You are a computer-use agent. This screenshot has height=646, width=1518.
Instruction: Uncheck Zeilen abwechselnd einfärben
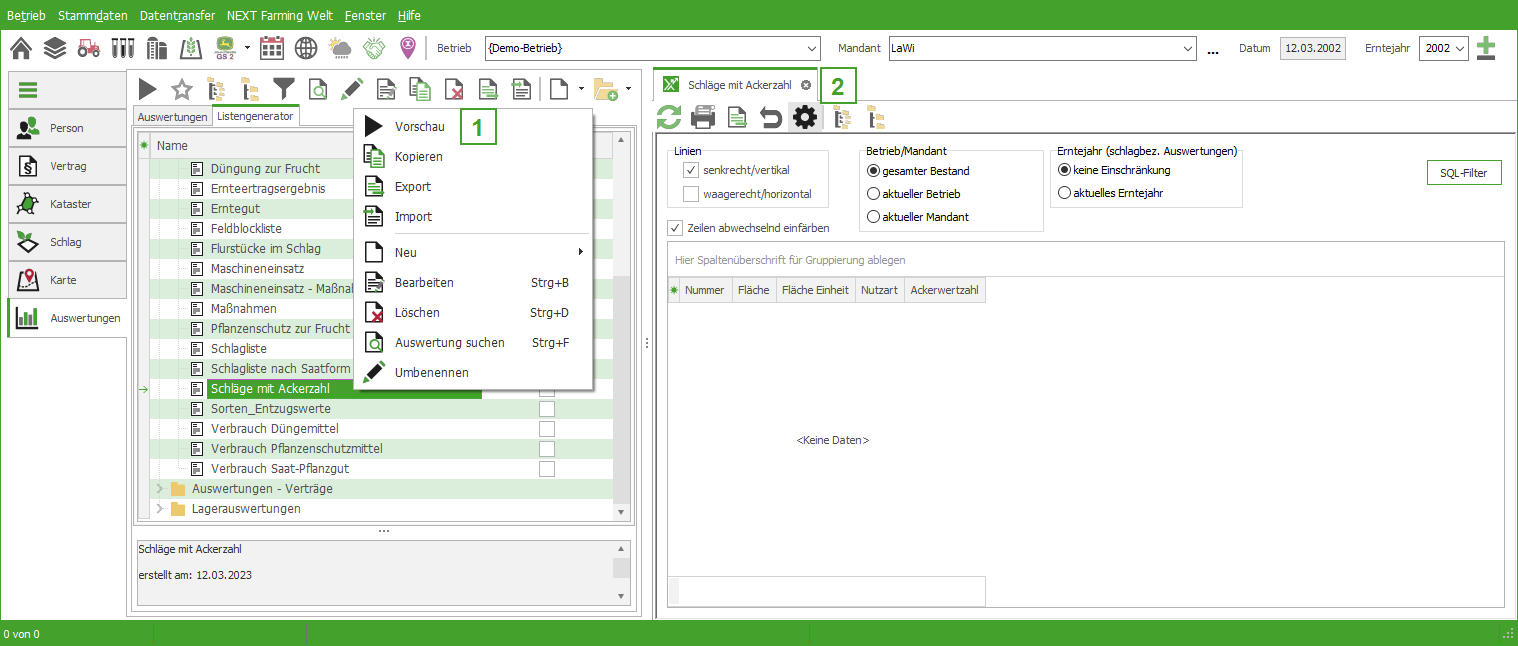tap(675, 228)
